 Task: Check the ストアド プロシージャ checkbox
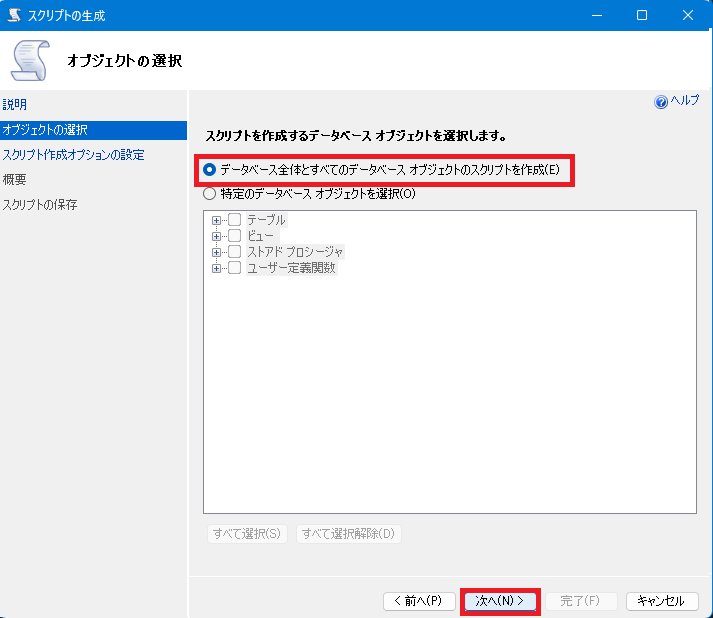point(235,251)
